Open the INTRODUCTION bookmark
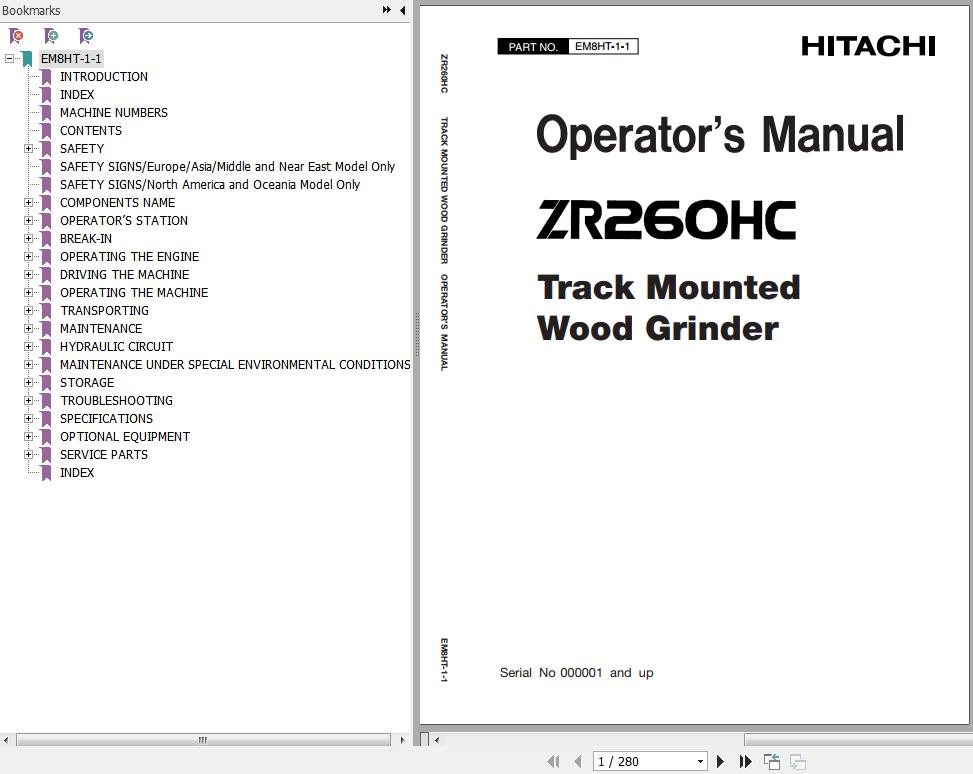 [x=104, y=76]
